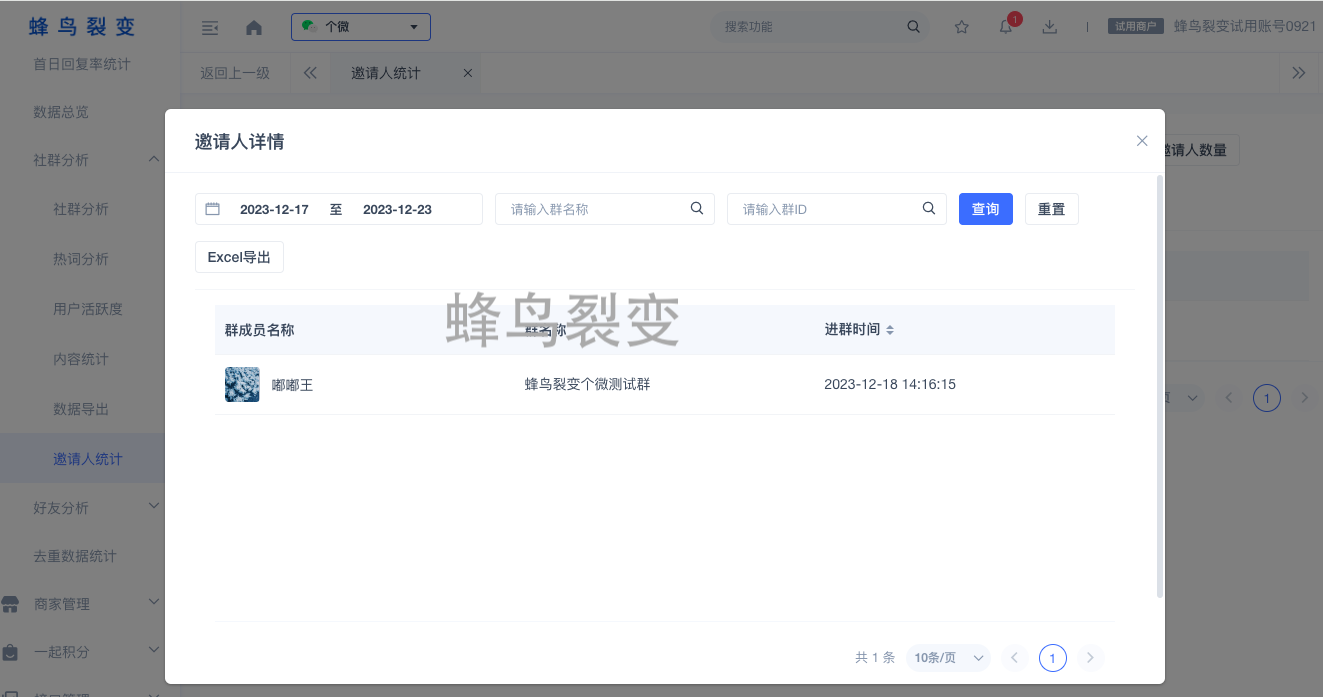The height and width of the screenshot is (697, 1323).
Task: Collapse sidebar with the menu fold icon
Action: click(210, 28)
